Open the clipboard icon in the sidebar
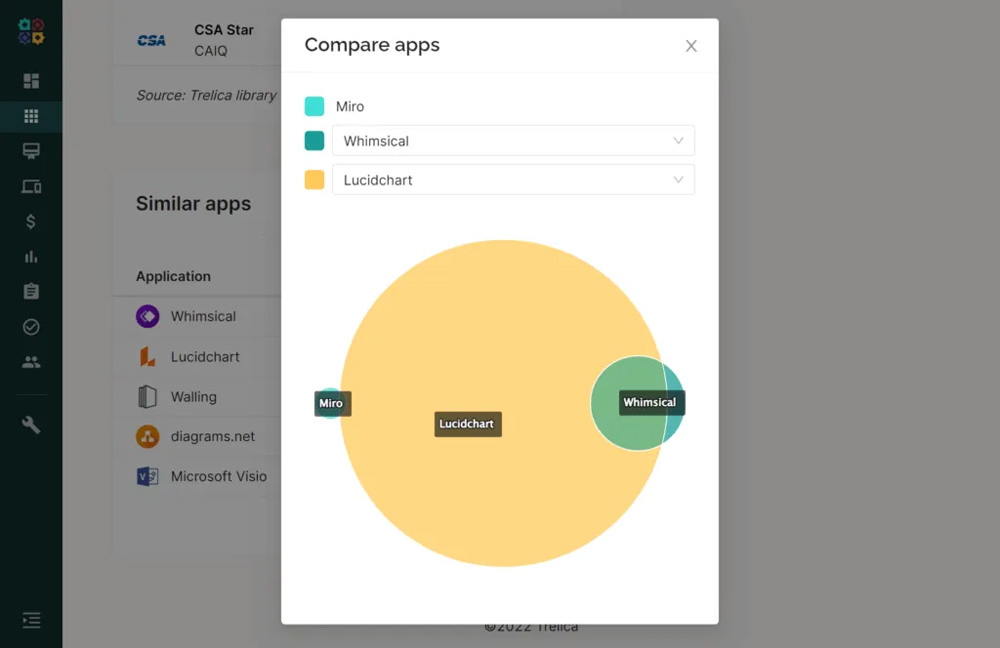Screen dimensions: 1000x648 tap(31, 291)
